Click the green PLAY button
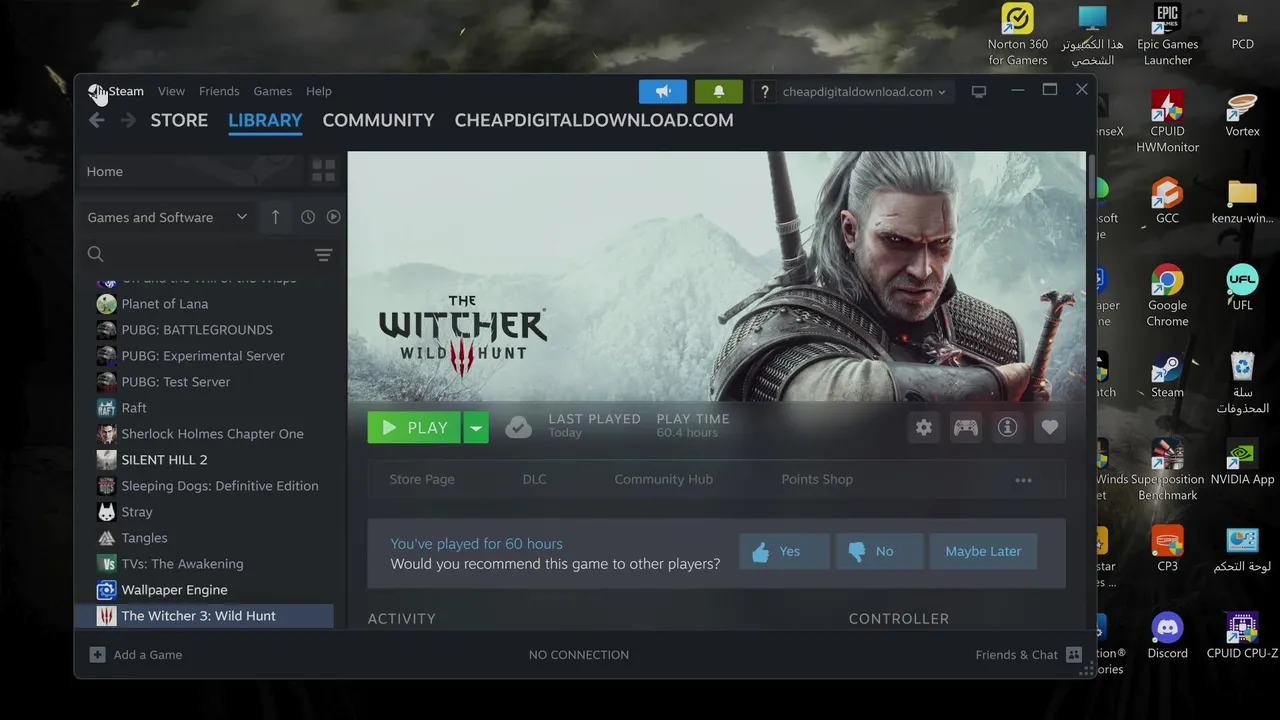Screen dimensions: 1280x720 [x=414, y=427]
